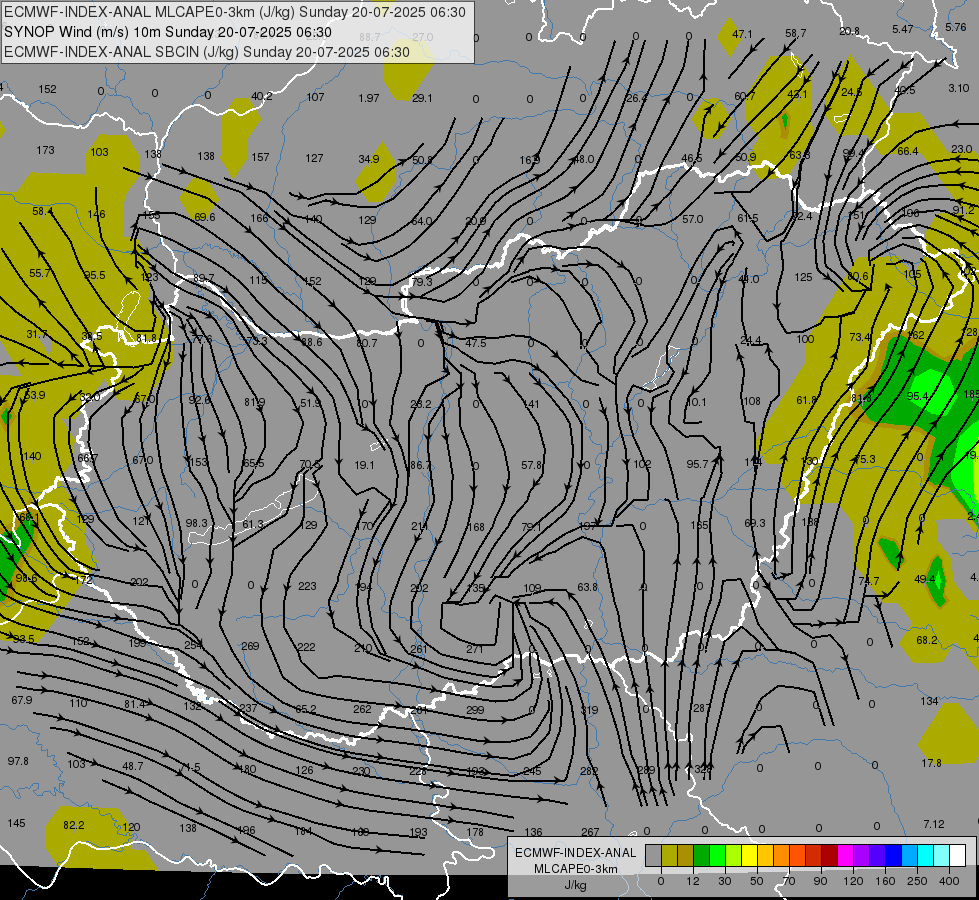Image resolution: width=979 pixels, height=900 pixels.
Task: Click the map value 17.8
Action: [931, 763]
